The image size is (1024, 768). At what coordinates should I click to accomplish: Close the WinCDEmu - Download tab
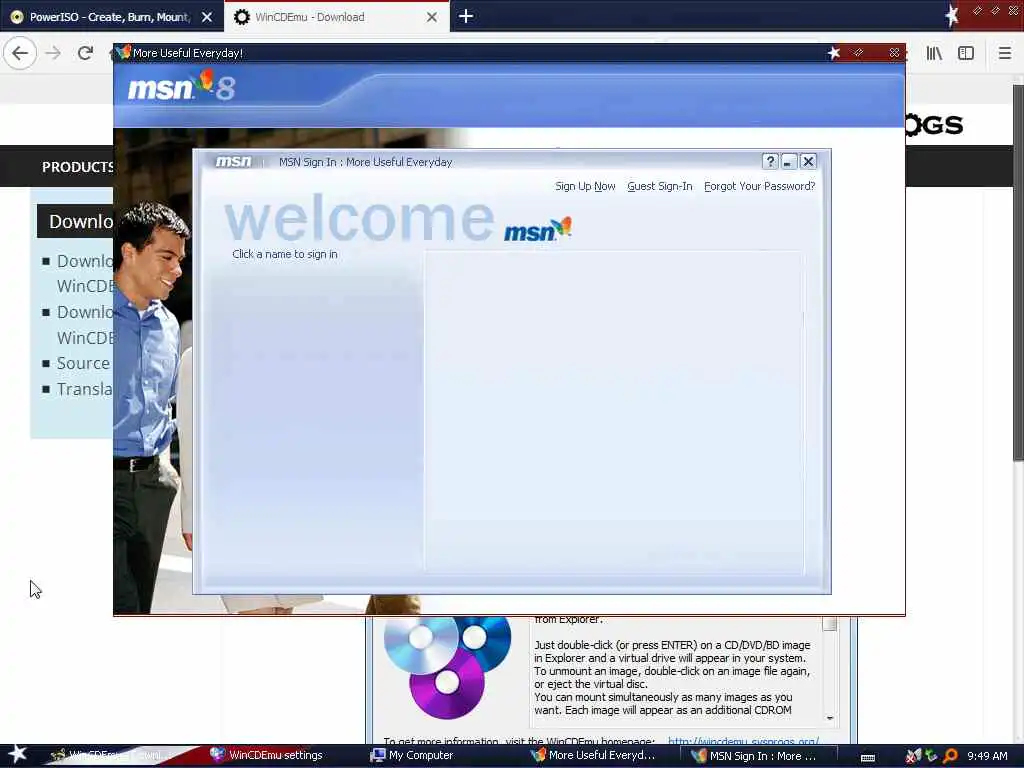[432, 17]
